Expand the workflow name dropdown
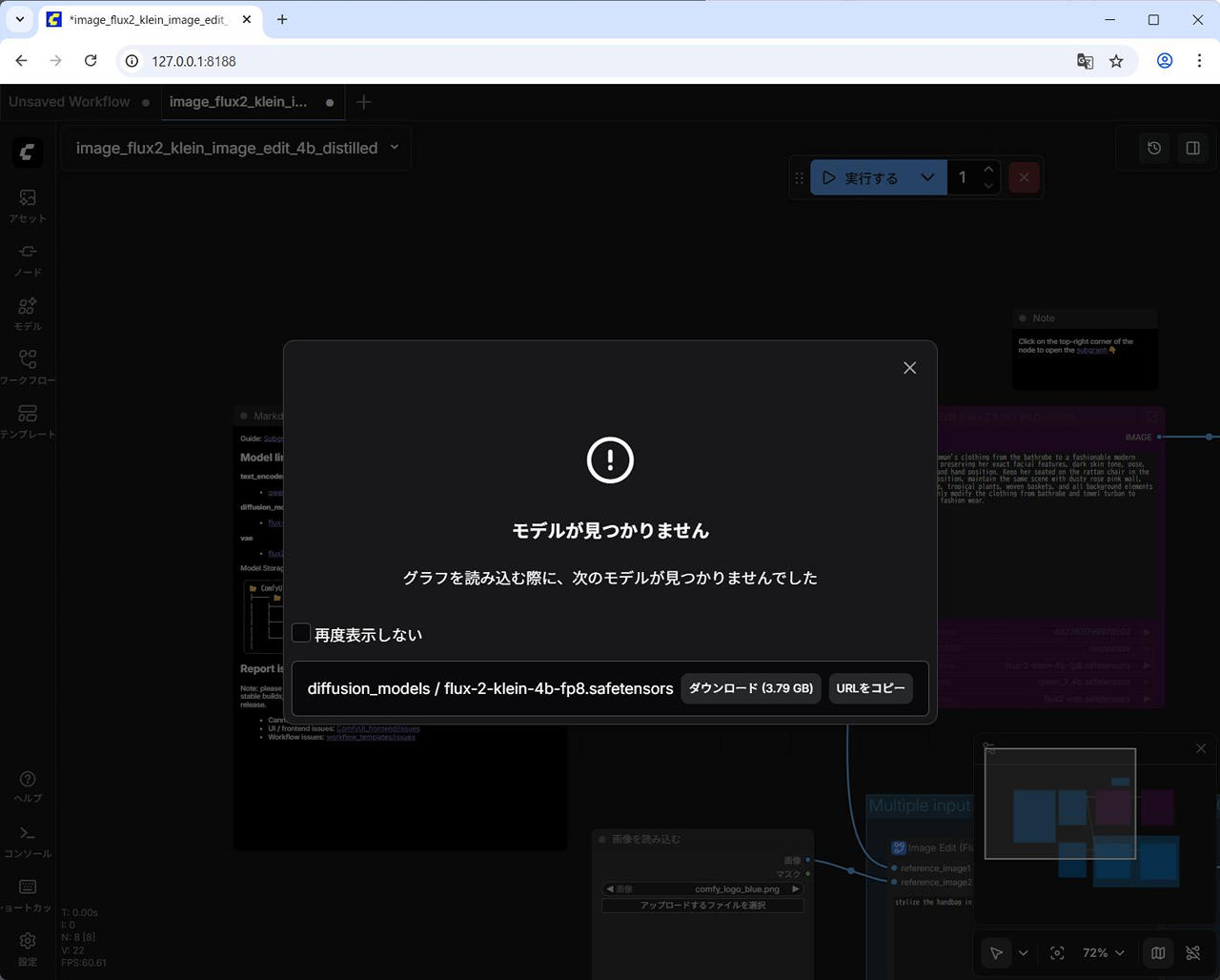The height and width of the screenshot is (980, 1220). [x=395, y=148]
